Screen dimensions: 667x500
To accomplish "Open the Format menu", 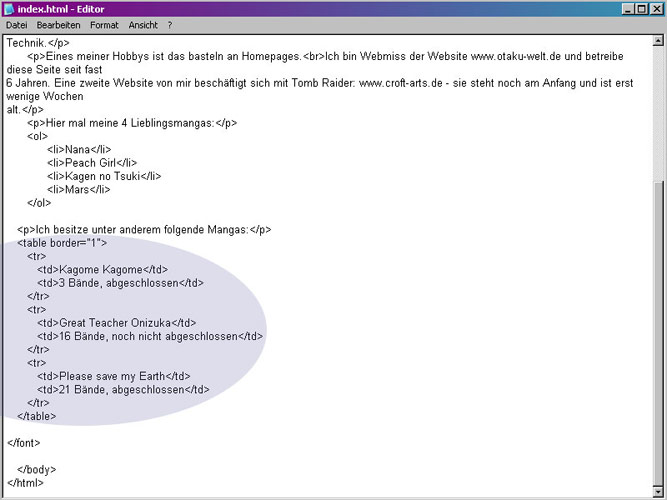I will [104, 25].
